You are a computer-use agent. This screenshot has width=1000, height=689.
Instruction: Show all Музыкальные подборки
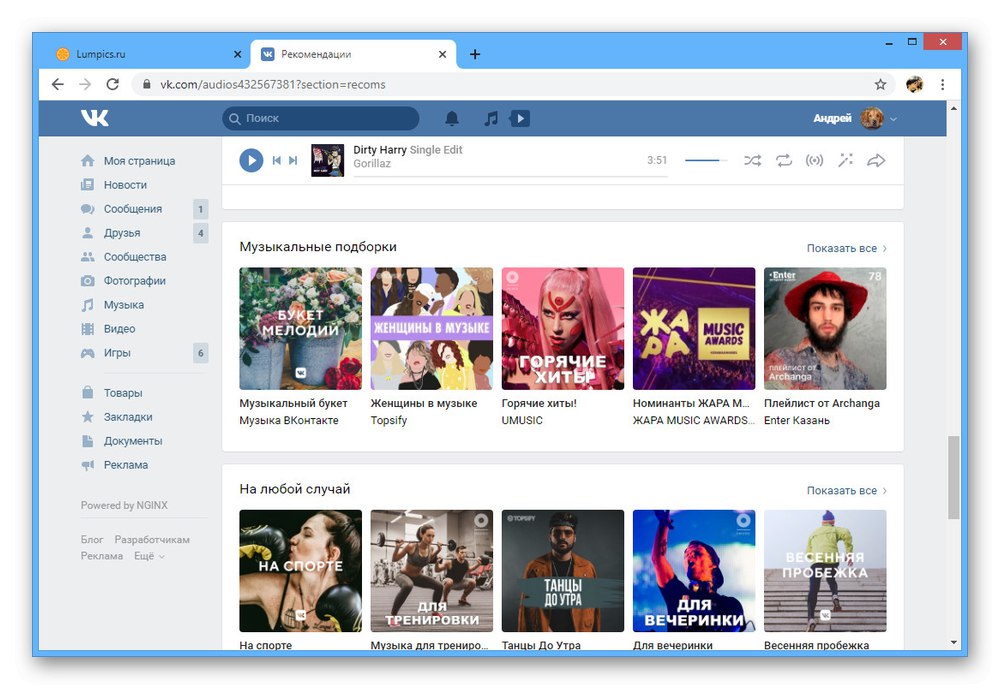point(846,248)
